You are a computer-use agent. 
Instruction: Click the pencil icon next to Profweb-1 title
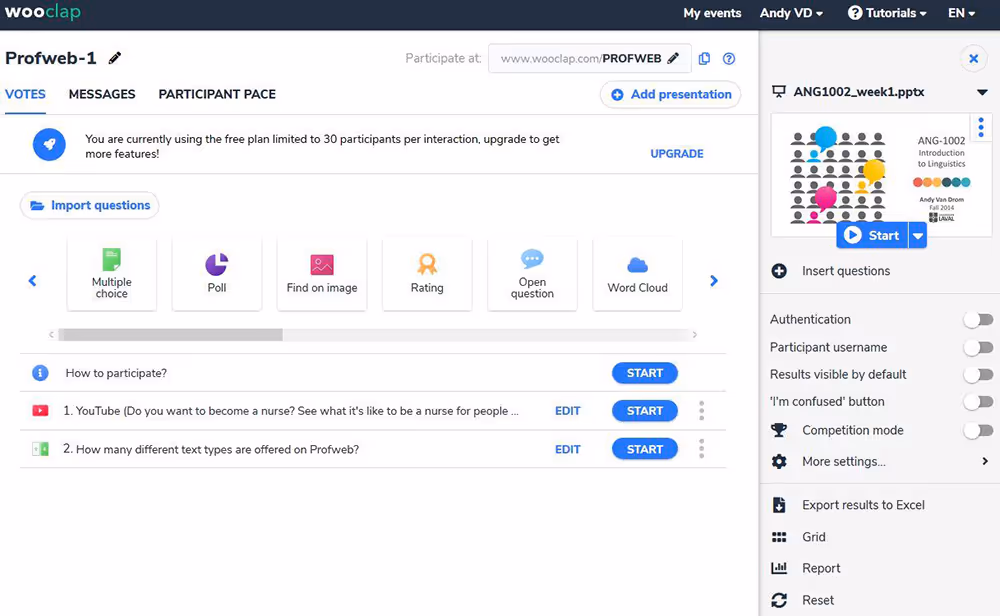(115, 58)
